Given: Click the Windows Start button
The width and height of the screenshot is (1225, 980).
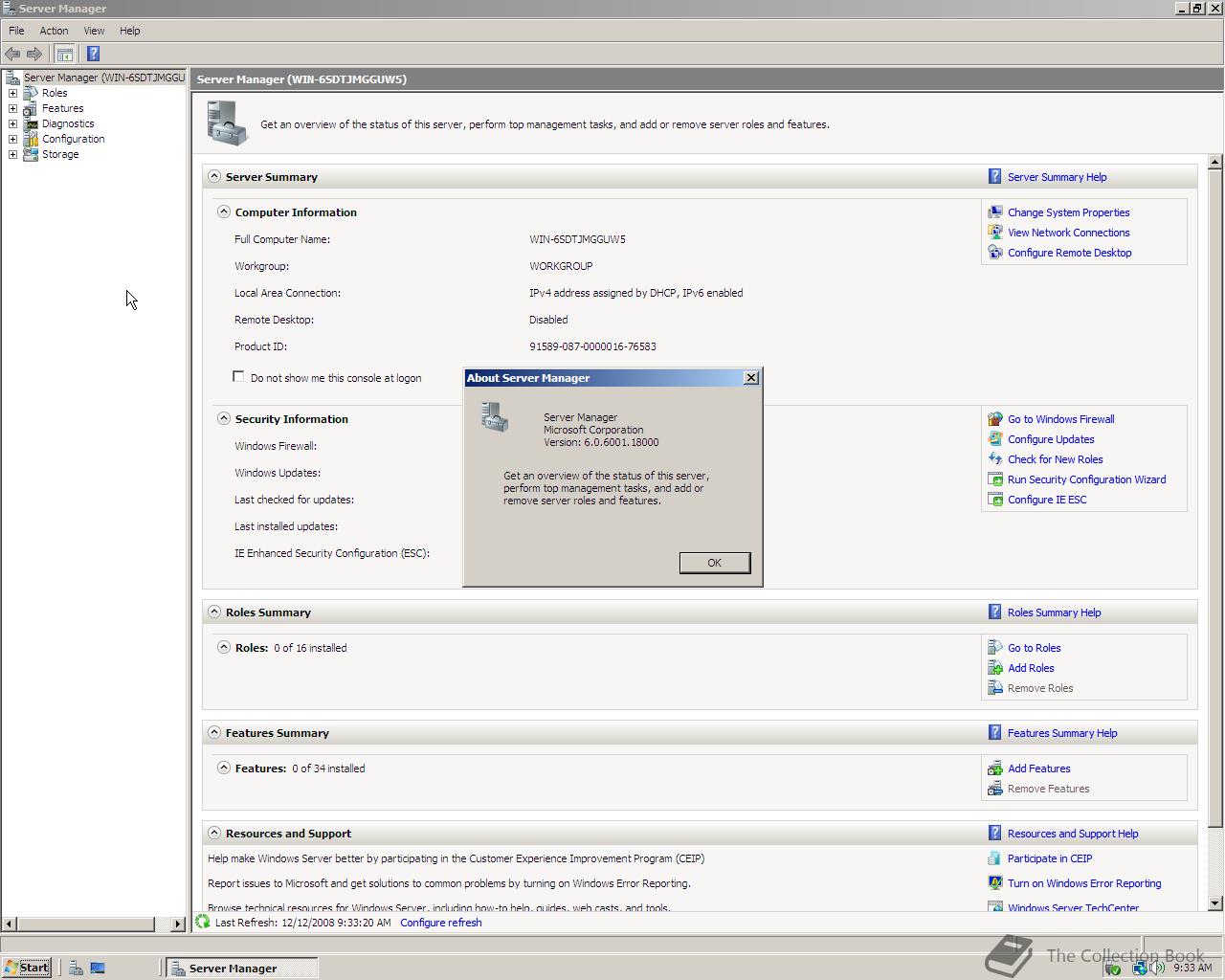Looking at the screenshot, I should pos(27,968).
